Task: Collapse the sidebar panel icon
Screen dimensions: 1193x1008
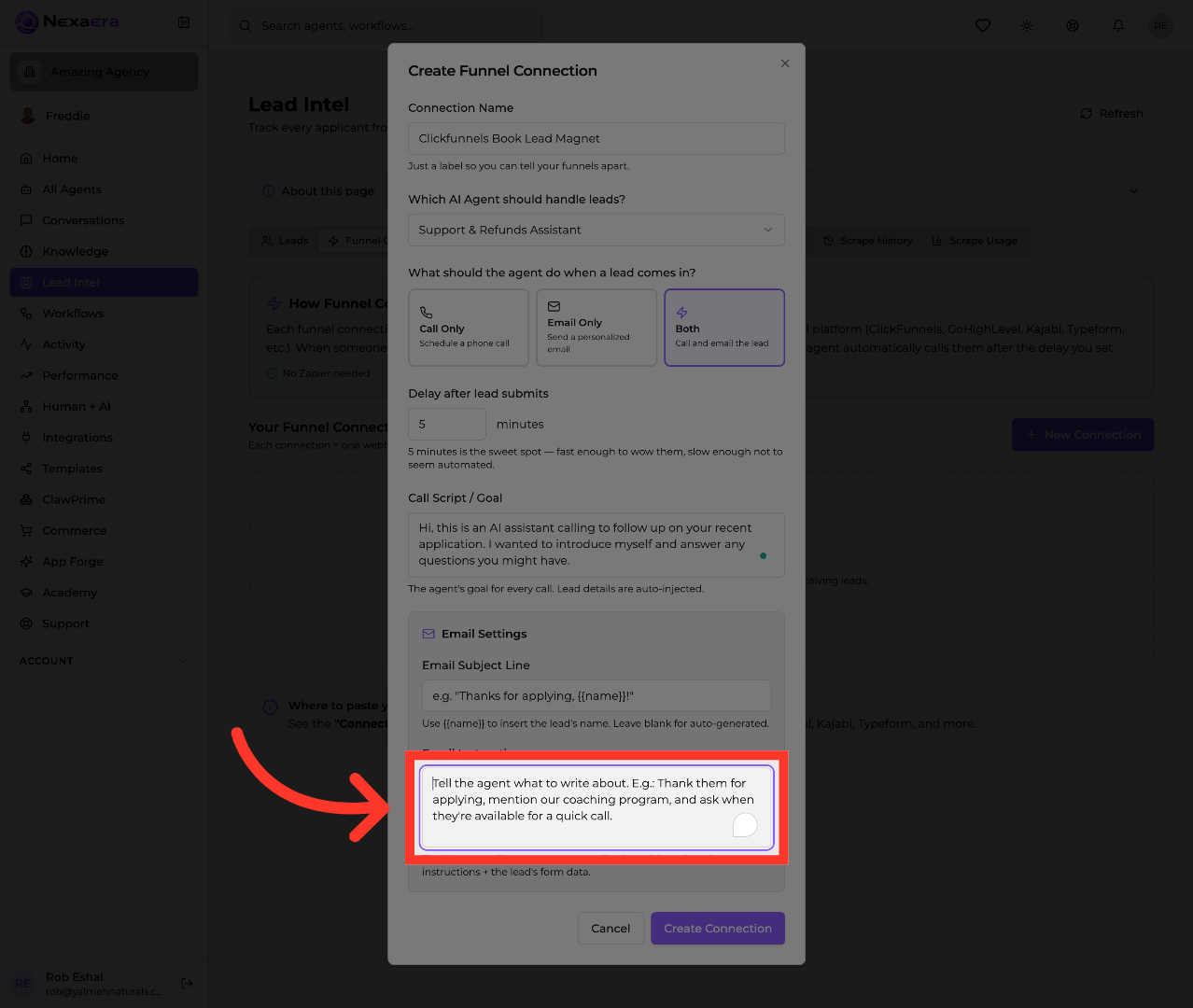Action: pyautogui.click(x=184, y=22)
